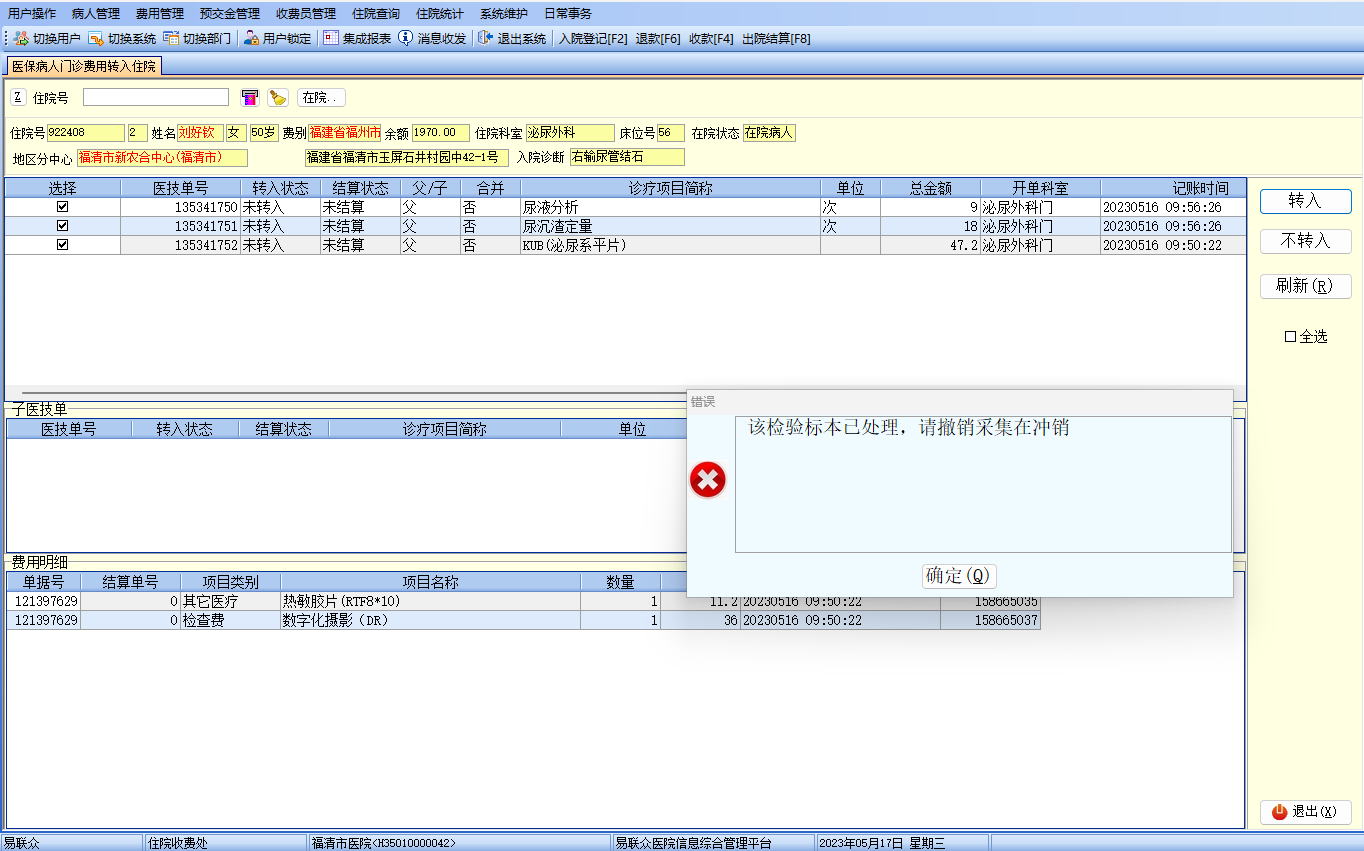Click the 退出系统 toolbar icon

(512, 39)
